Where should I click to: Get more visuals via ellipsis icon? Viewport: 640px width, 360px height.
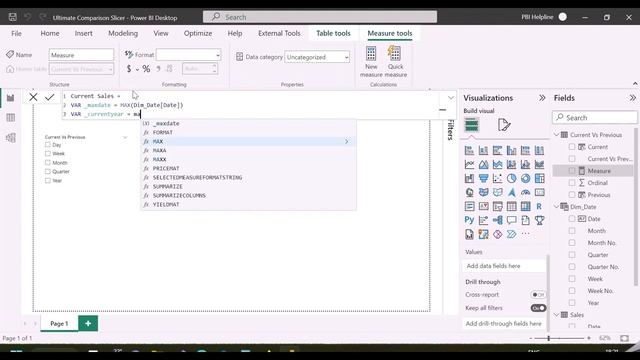[525, 234]
